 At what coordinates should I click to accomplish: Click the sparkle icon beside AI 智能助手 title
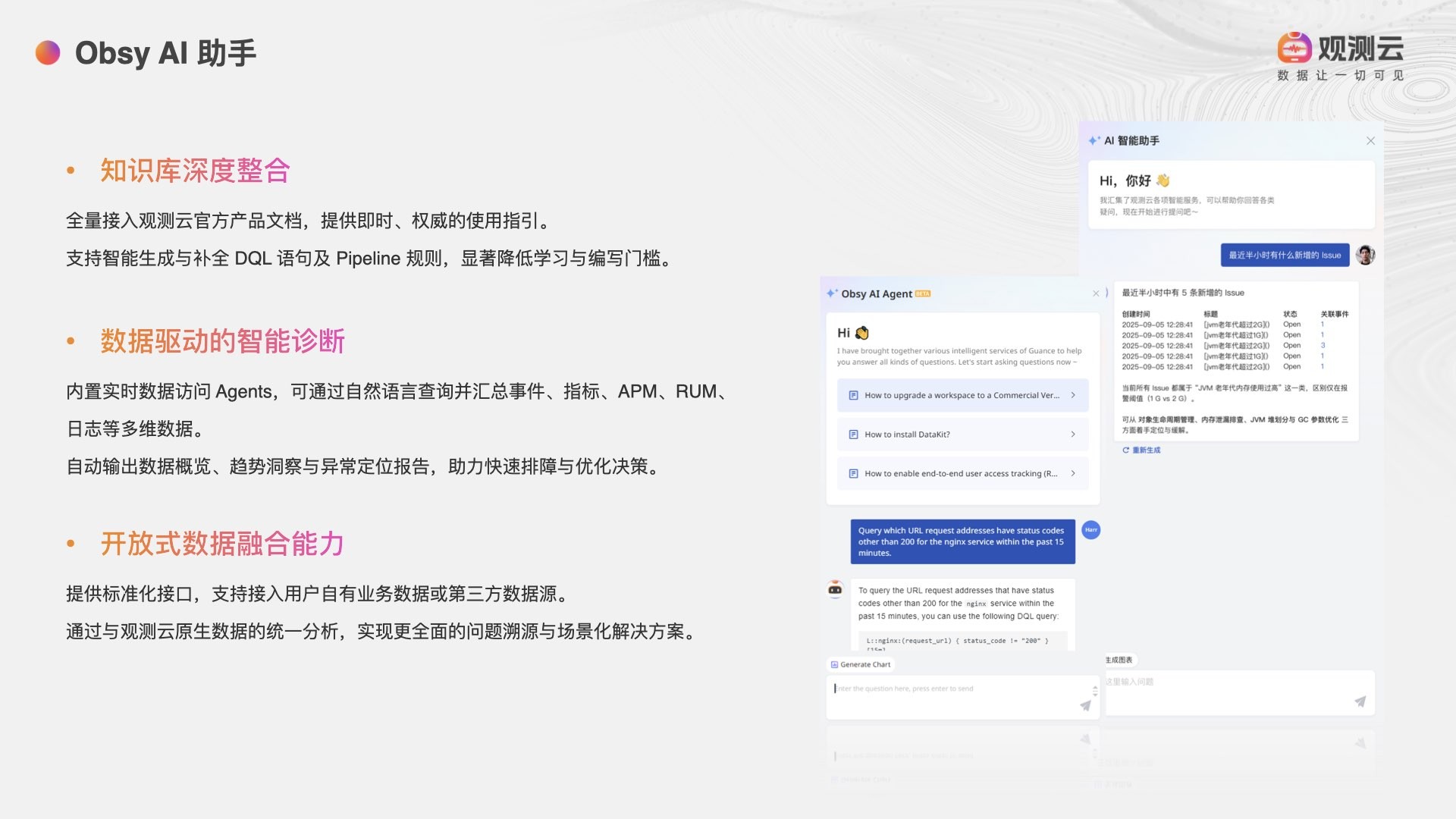click(1094, 140)
